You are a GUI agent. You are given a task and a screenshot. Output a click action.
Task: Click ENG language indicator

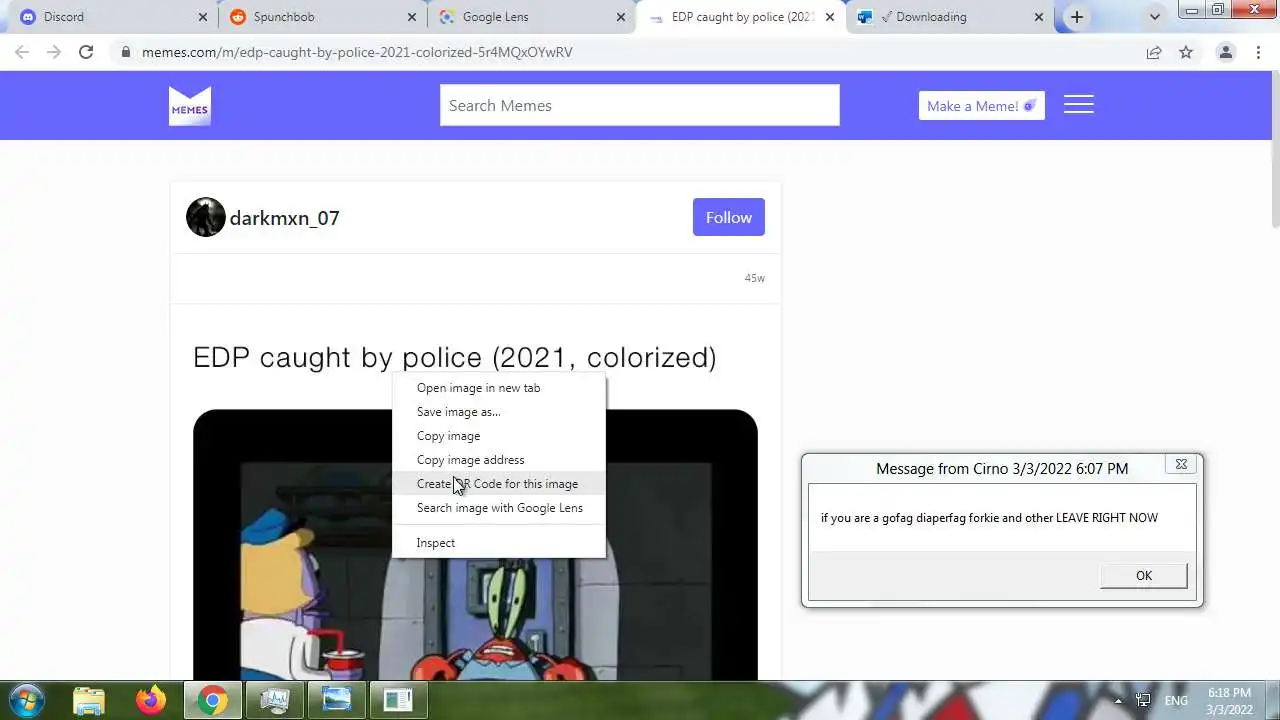tap(1176, 700)
